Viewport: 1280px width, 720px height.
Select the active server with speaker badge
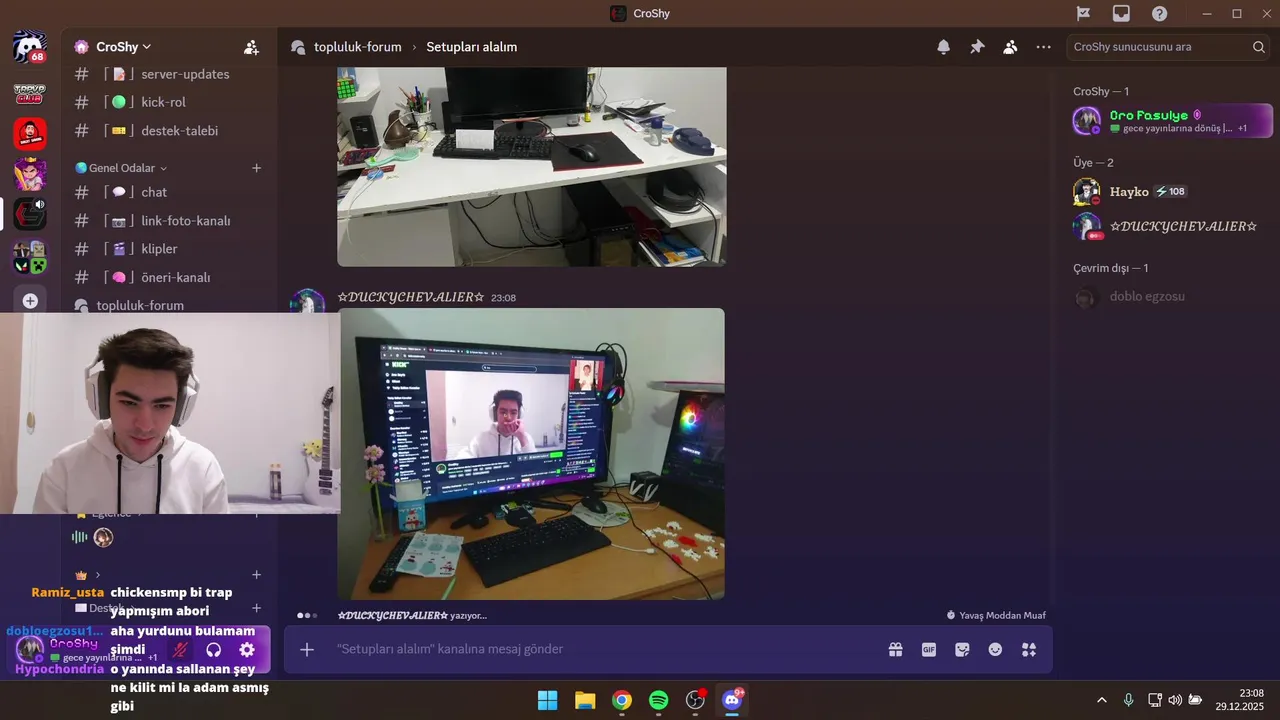pos(29,214)
